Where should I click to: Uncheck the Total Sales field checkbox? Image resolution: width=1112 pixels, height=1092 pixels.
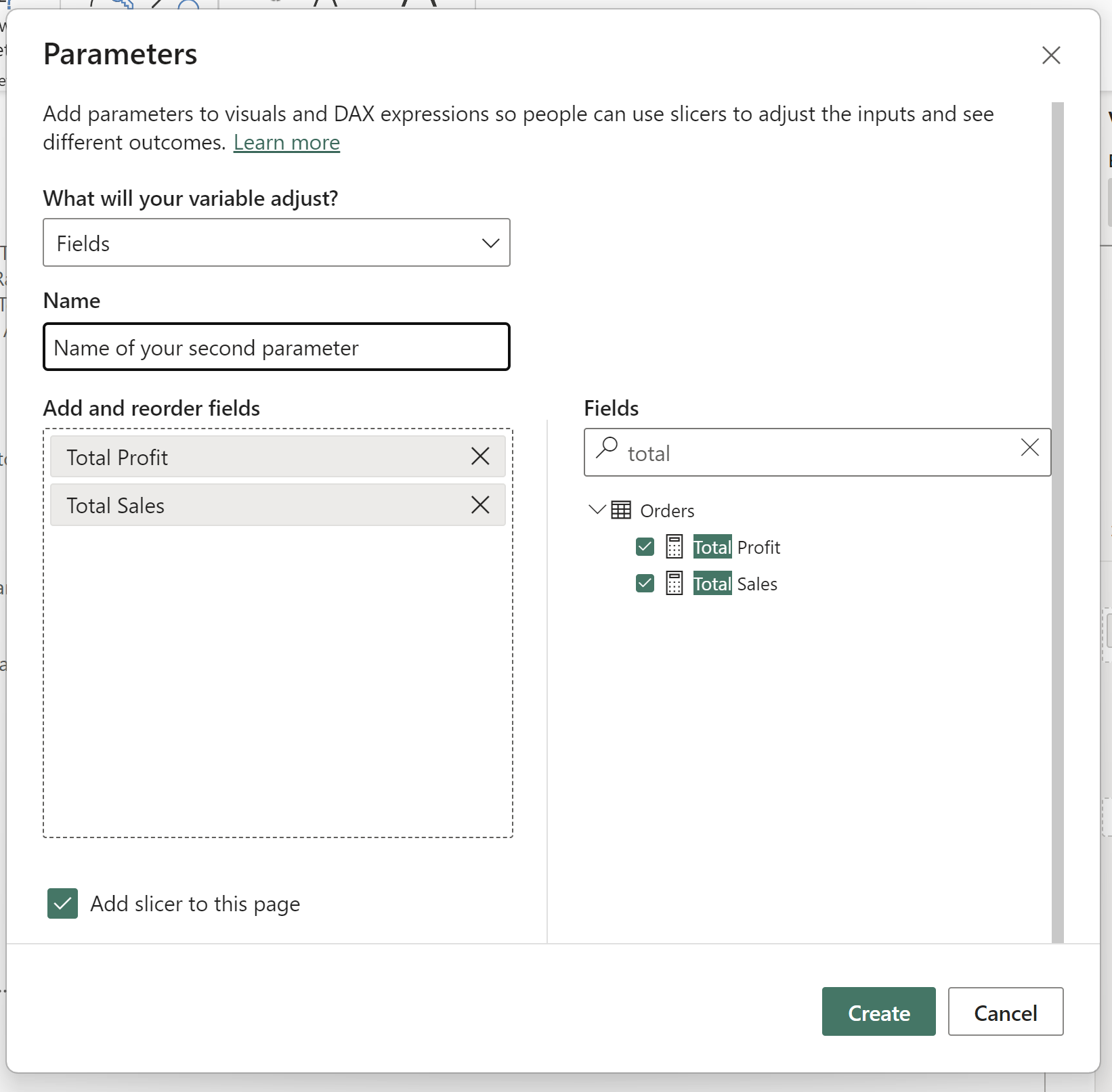645,583
